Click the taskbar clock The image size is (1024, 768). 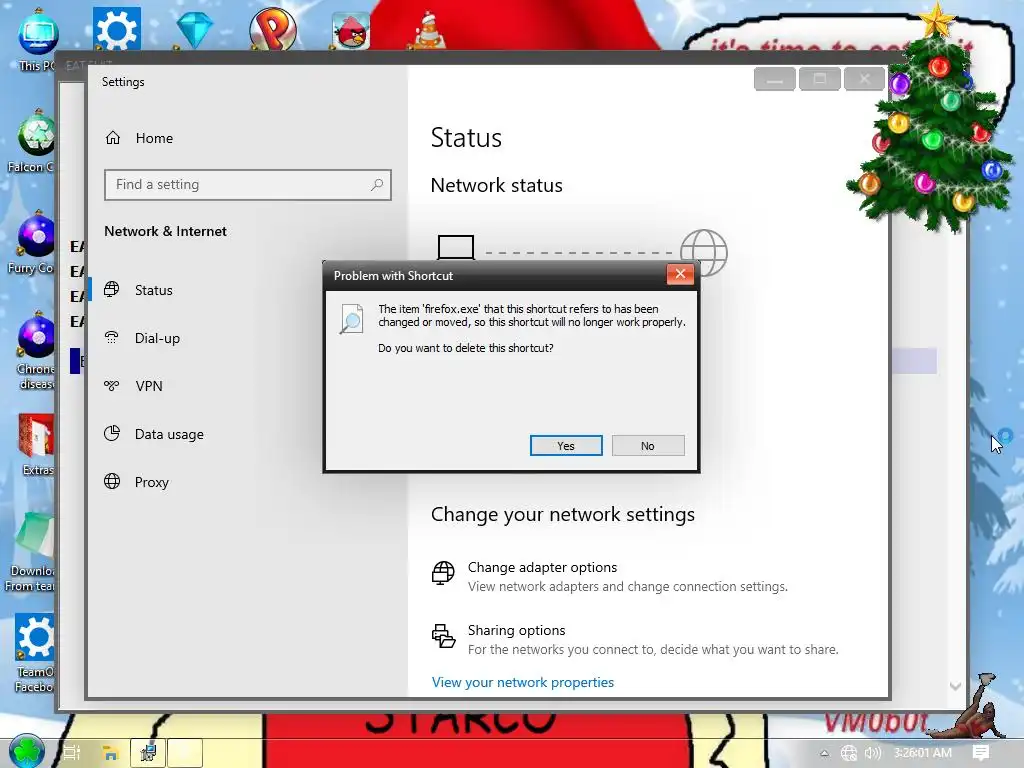pyautogui.click(x=922, y=752)
